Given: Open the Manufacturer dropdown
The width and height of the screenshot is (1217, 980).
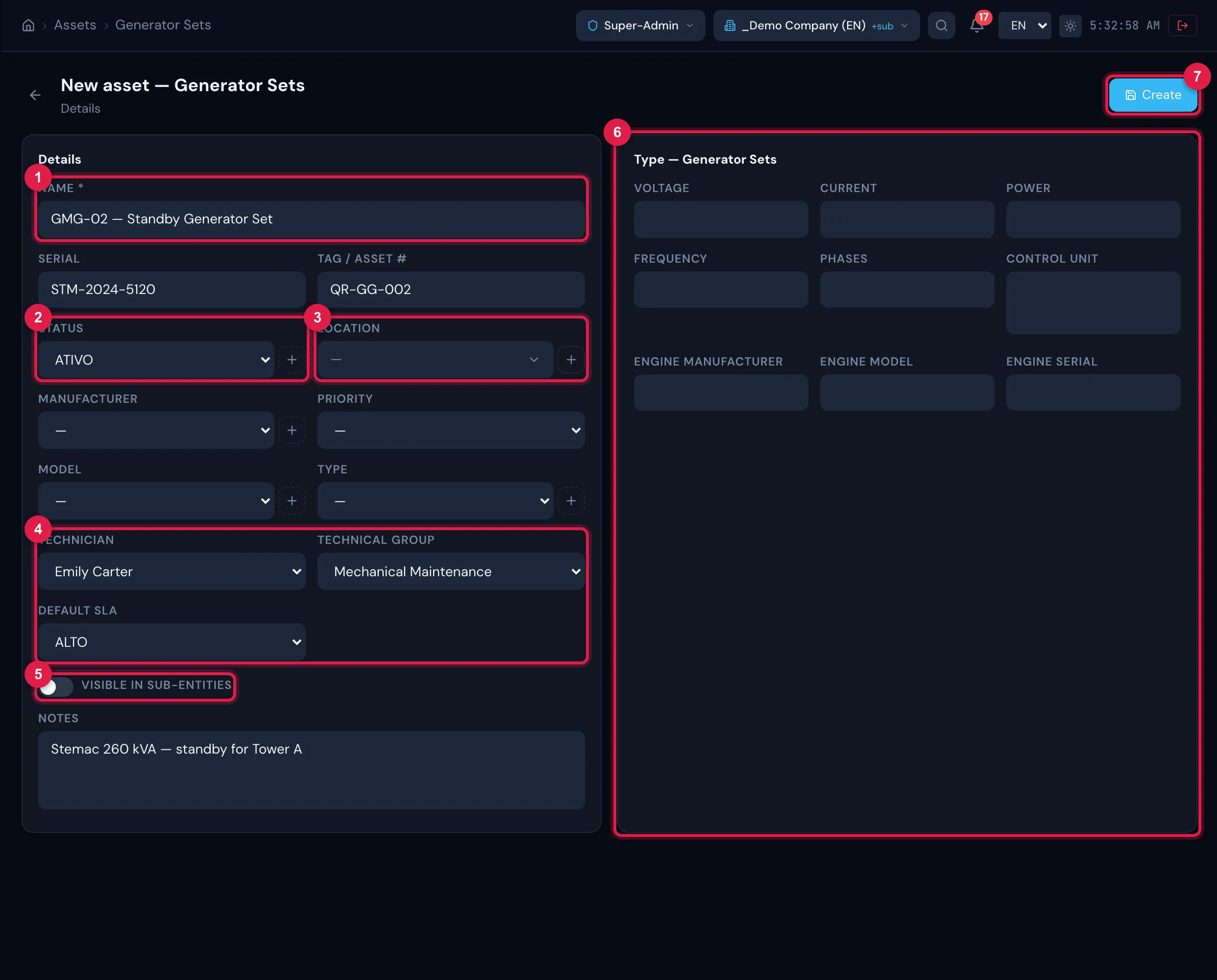Looking at the screenshot, I should pyautogui.click(x=156, y=430).
